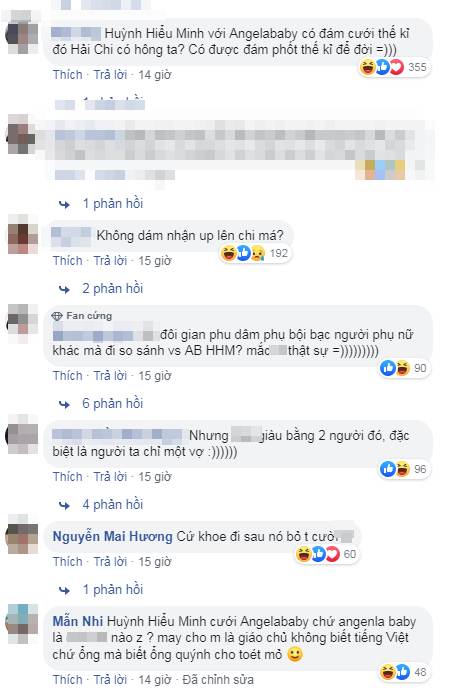View 'Đã chỉnh sửa' edit history
This screenshot has height=698, width=455.
point(218,680)
